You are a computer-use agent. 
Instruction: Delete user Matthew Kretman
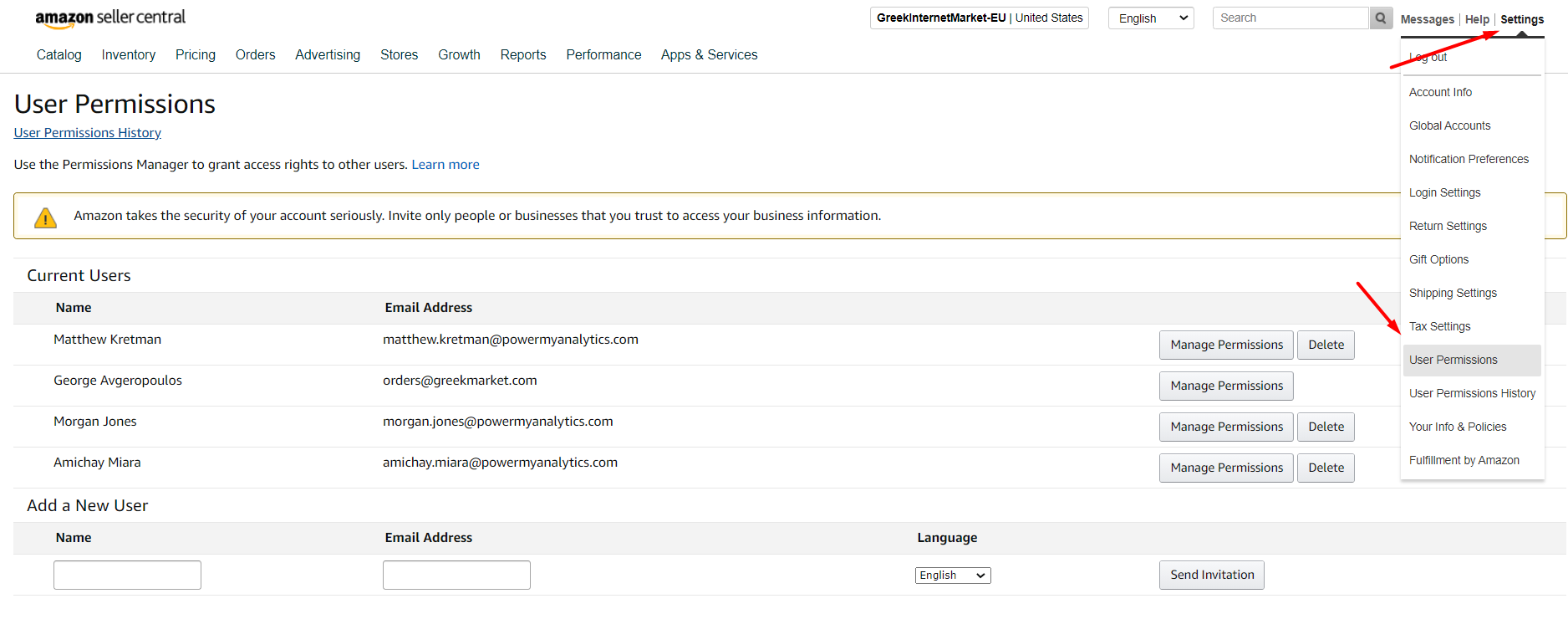(1326, 345)
